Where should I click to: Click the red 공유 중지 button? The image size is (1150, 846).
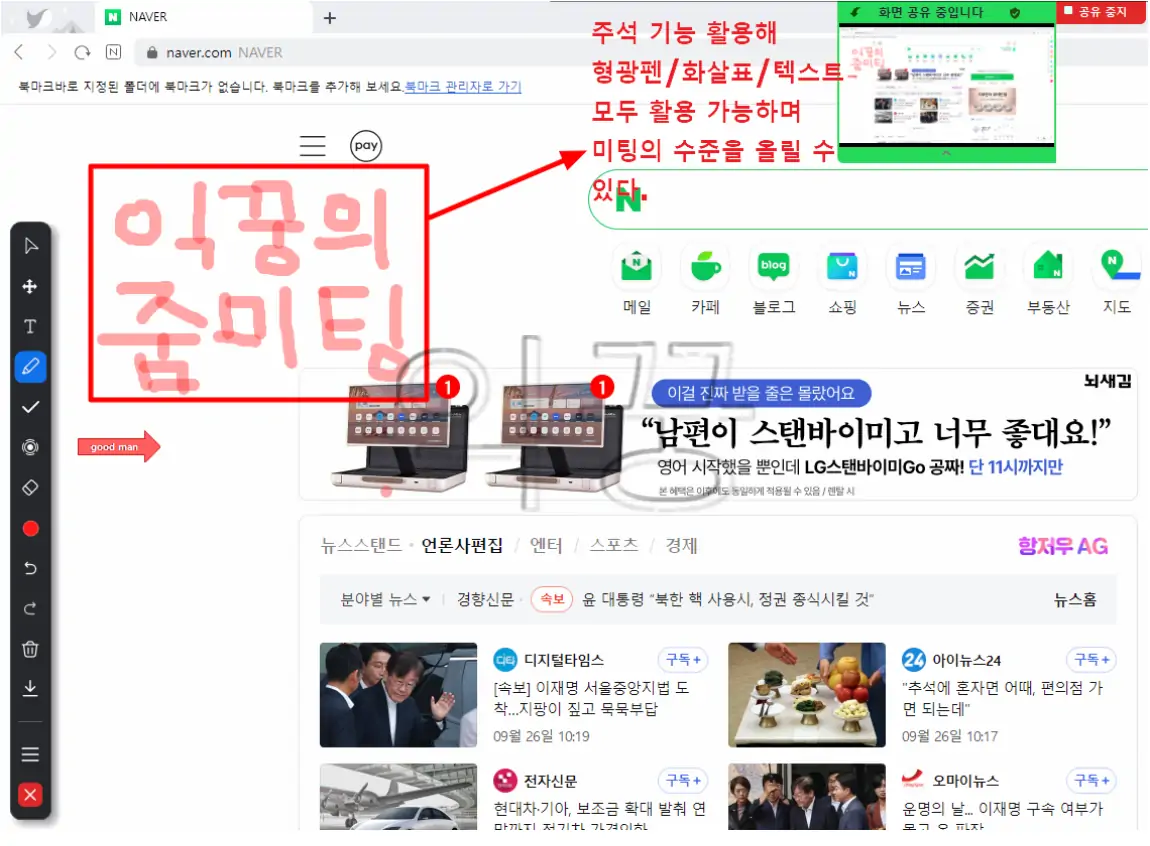tap(1100, 12)
